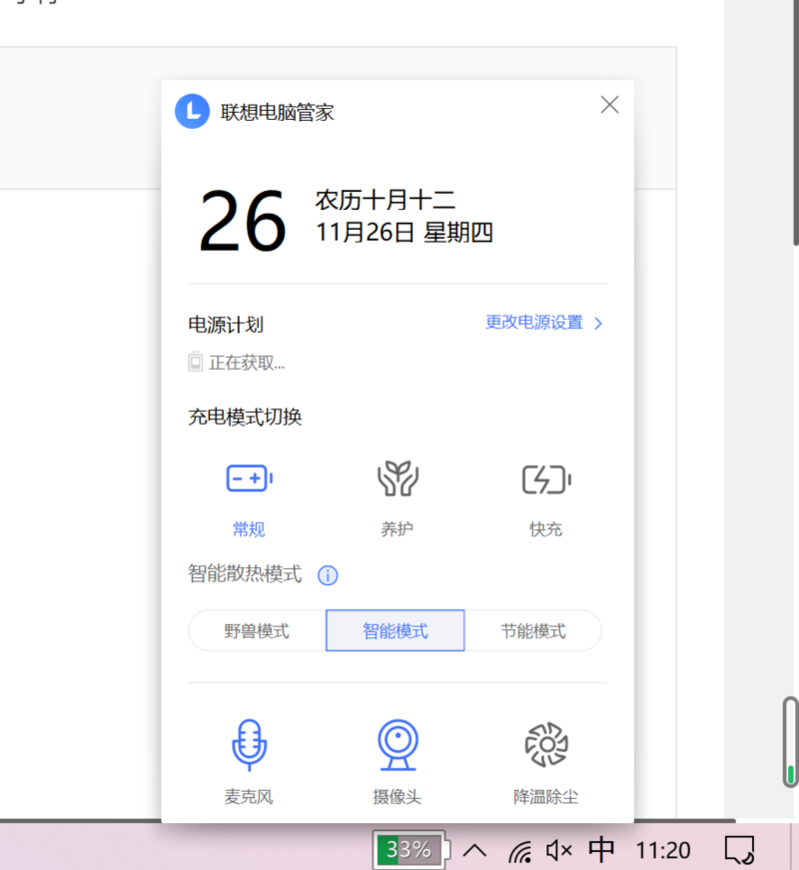Switch to 野兽模式 cooling mode

click(x=257, y=631)
